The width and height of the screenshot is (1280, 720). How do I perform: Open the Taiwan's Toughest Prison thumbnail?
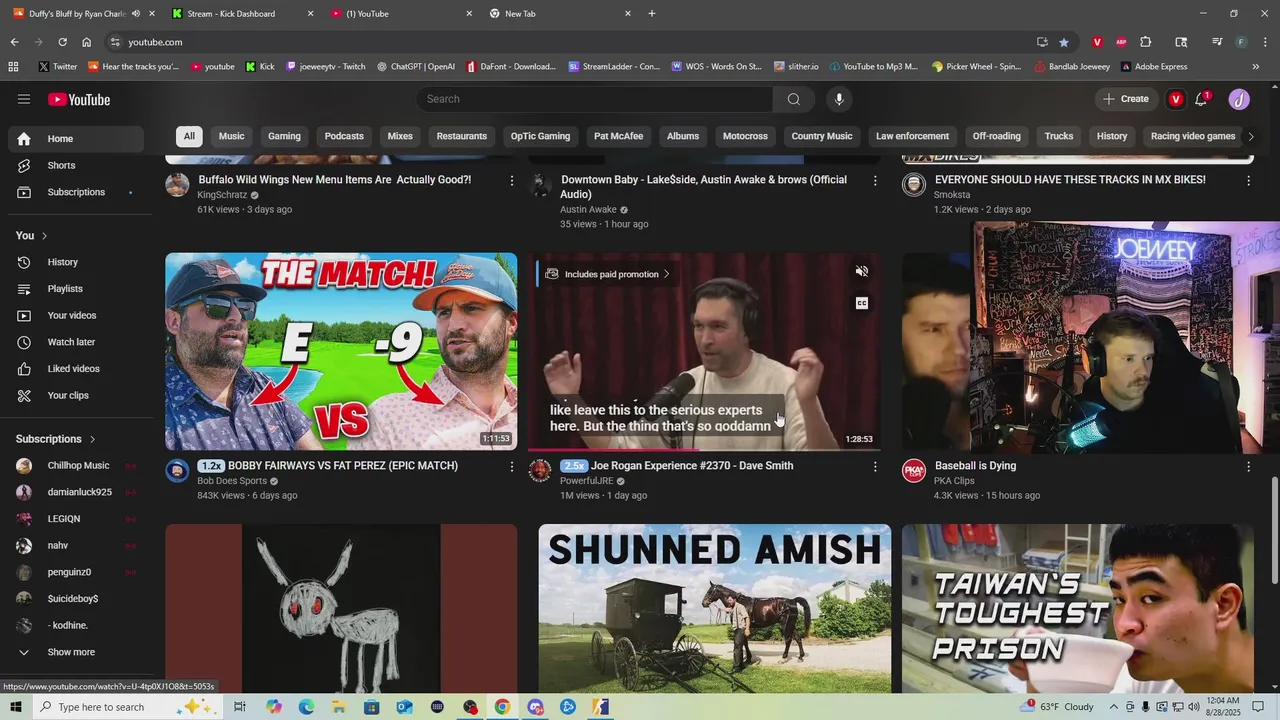1077,609
